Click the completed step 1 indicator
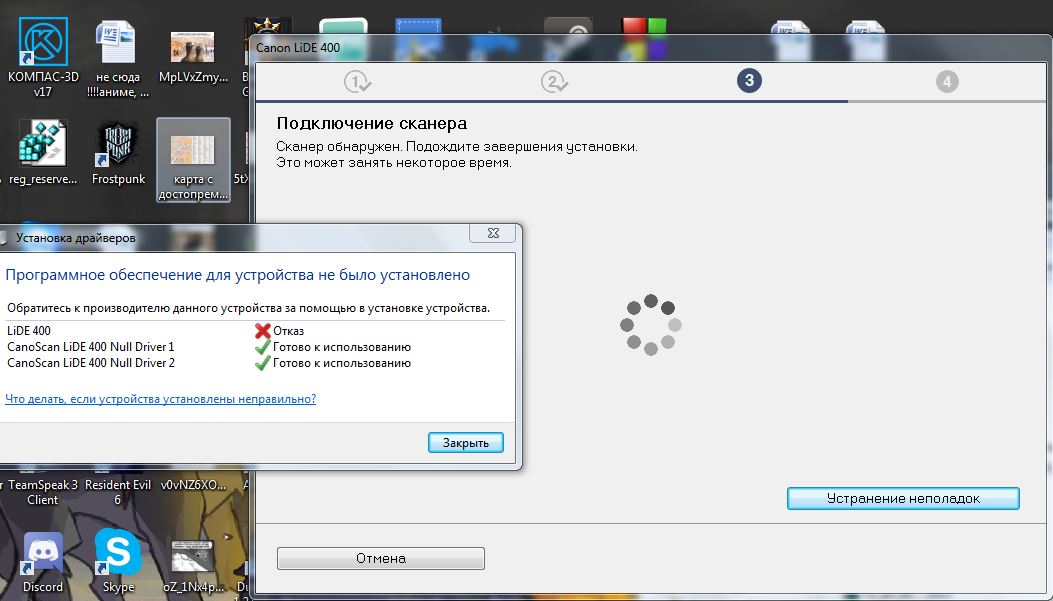This screenshot has width=1053, height=601. (x=357, y=82)
